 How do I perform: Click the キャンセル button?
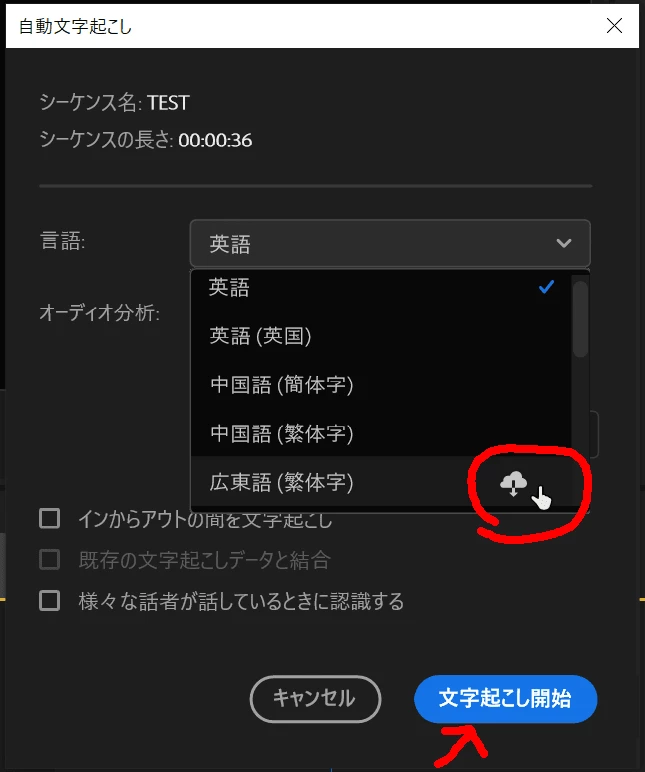point(315,699)
